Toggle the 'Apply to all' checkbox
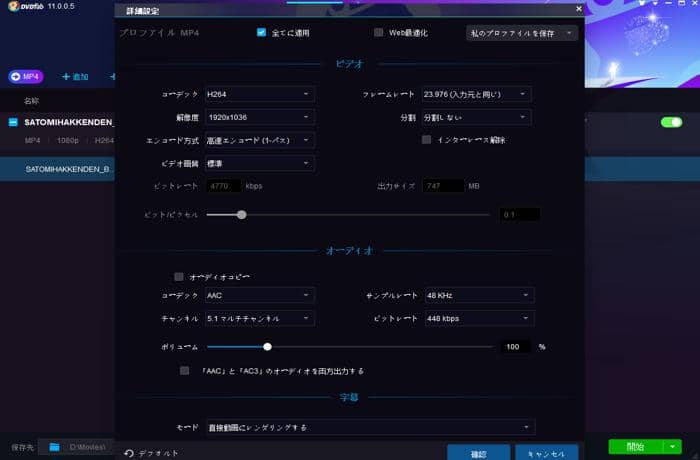The width and height of the screenshot is (700, 460). 262,32
